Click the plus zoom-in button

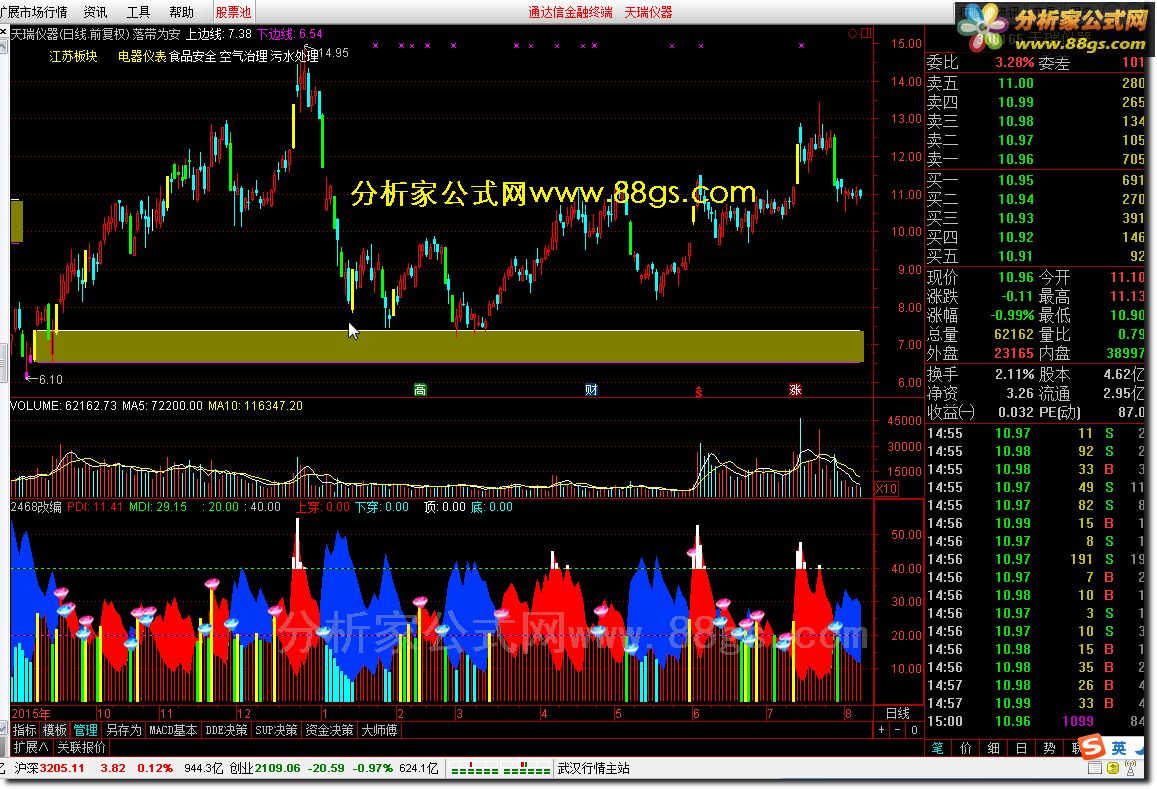coord(882,730)
